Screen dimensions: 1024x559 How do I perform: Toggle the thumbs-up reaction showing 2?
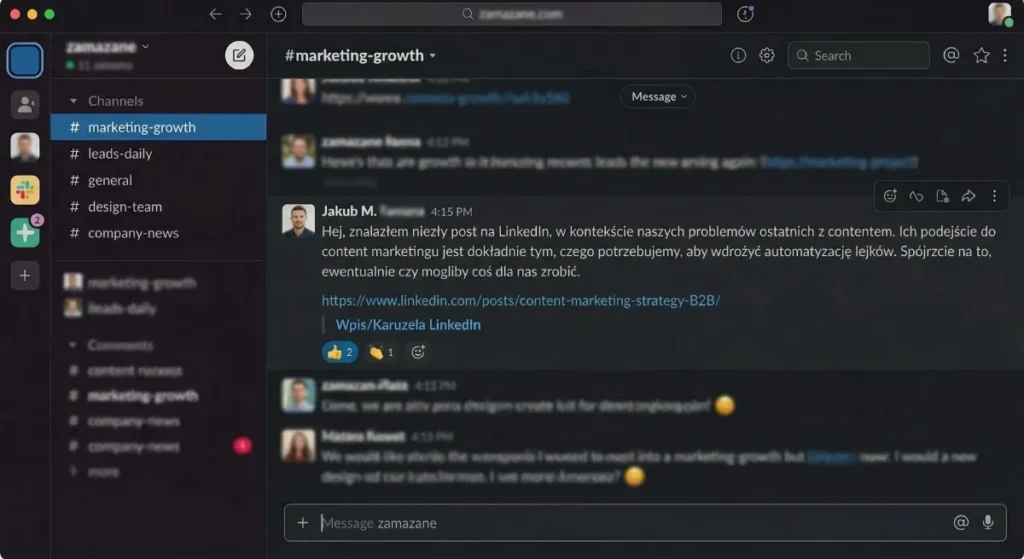pyautogui.click(x=340, y=352)
